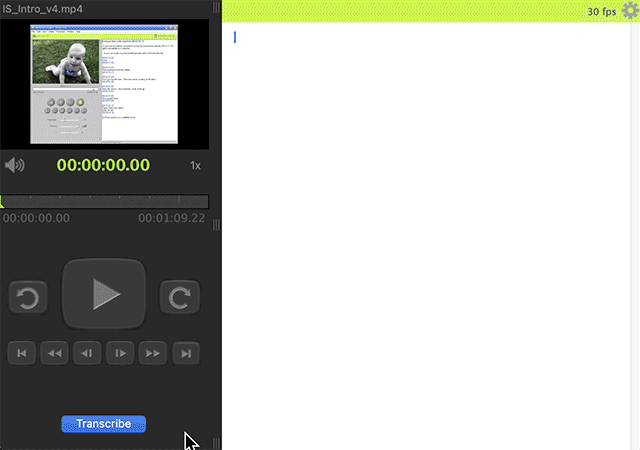The image size is (640, 450).
Task: Jump to the end of the video
Action: click(185, 352)
